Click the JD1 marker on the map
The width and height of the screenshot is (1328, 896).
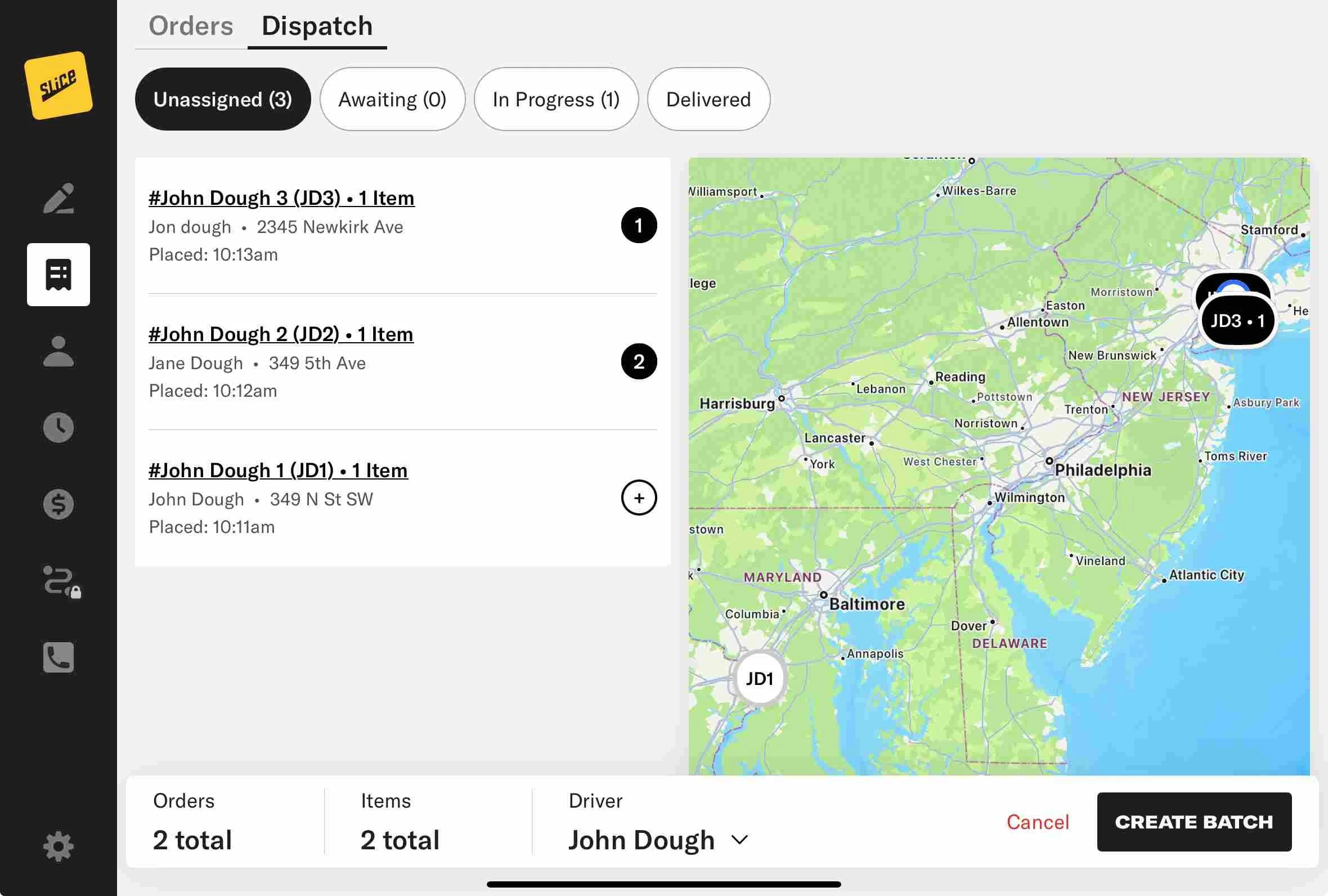tap(760, 679)
